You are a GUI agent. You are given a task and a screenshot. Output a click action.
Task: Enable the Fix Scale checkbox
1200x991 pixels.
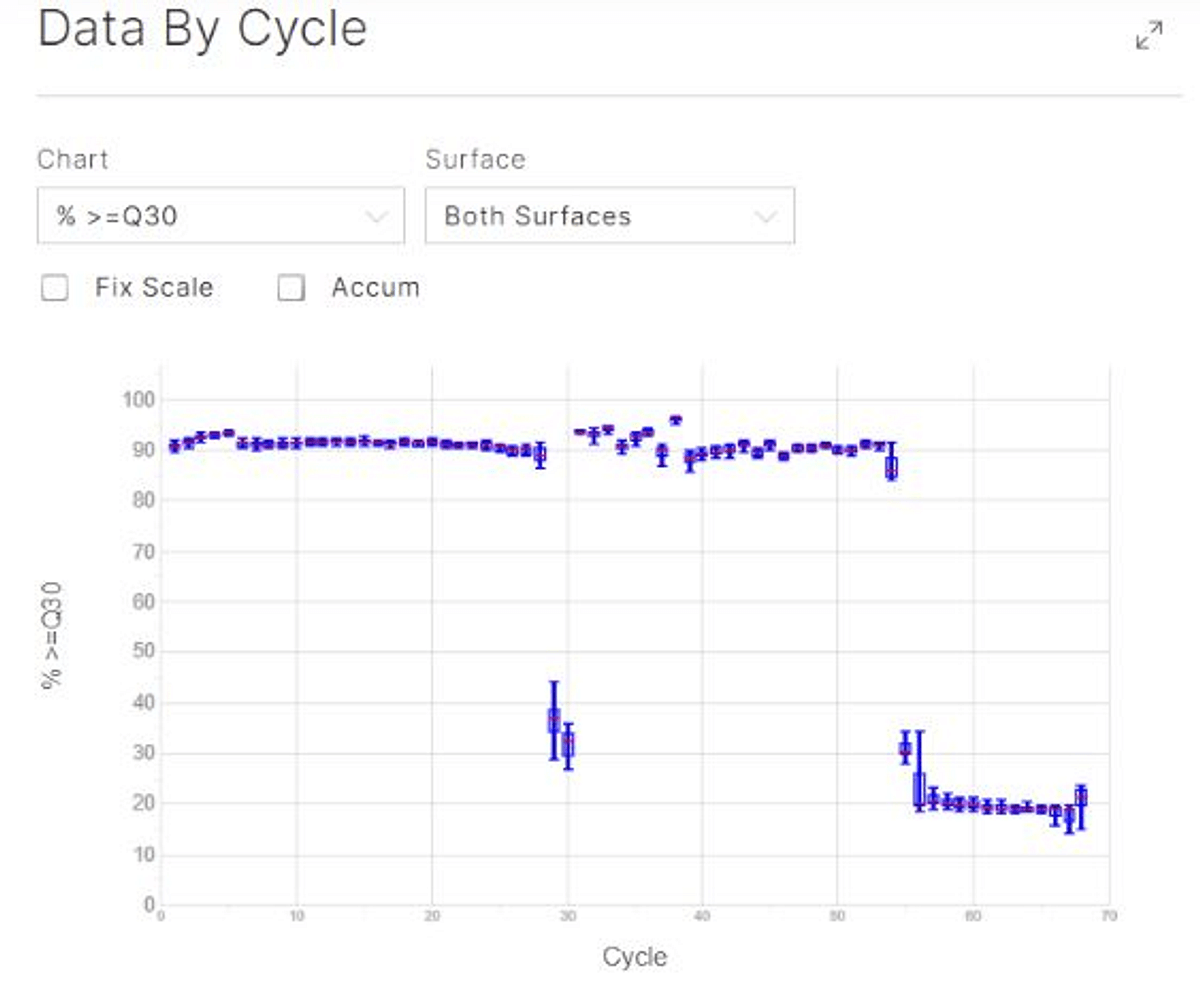54,288
